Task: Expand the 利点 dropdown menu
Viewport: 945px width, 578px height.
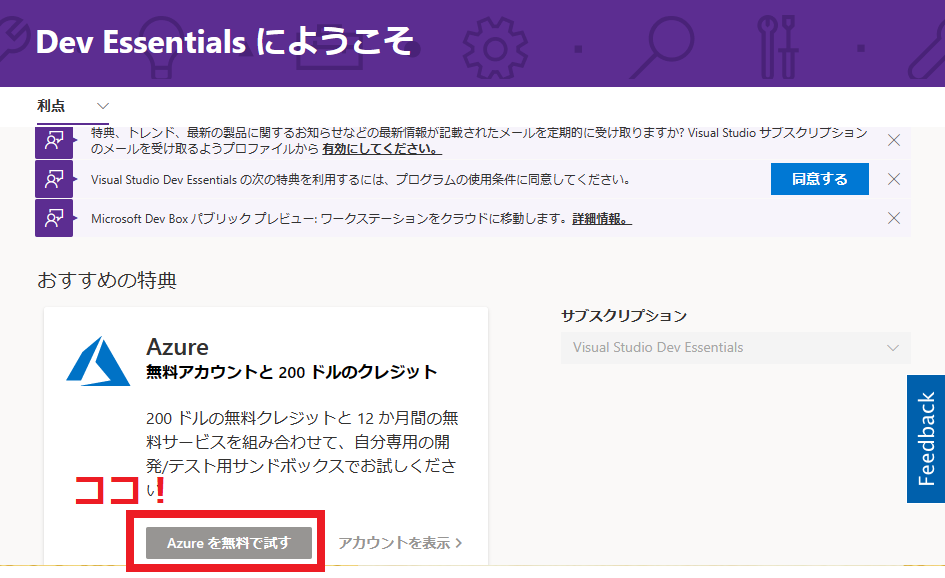Action: tap(103, 106)
